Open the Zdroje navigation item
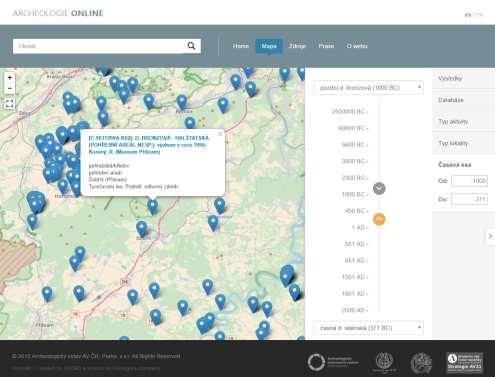Viewport: 495px width, 377px height. pos(297,46)
